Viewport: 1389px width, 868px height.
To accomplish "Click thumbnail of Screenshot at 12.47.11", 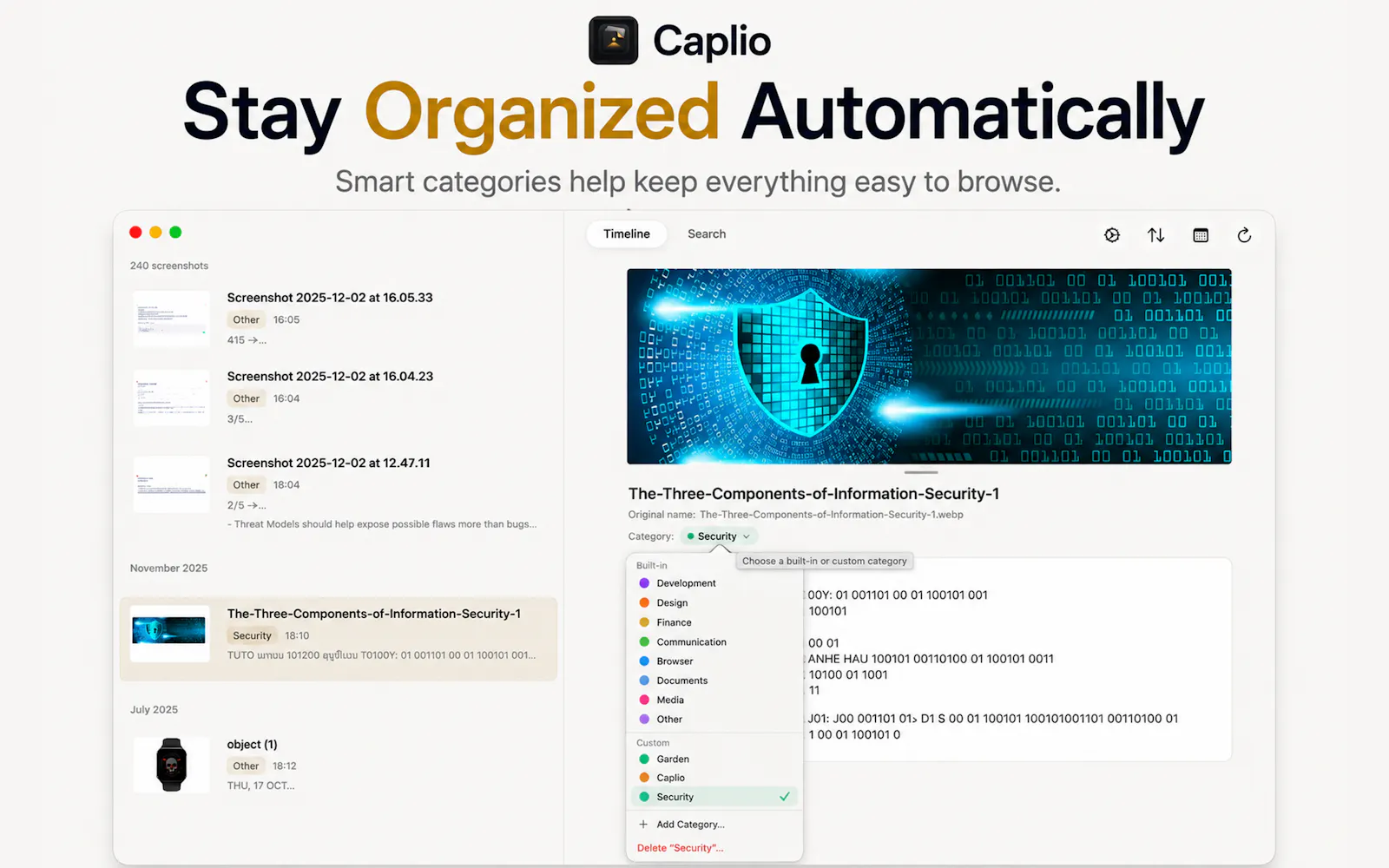I will click(x=171, y=484).
